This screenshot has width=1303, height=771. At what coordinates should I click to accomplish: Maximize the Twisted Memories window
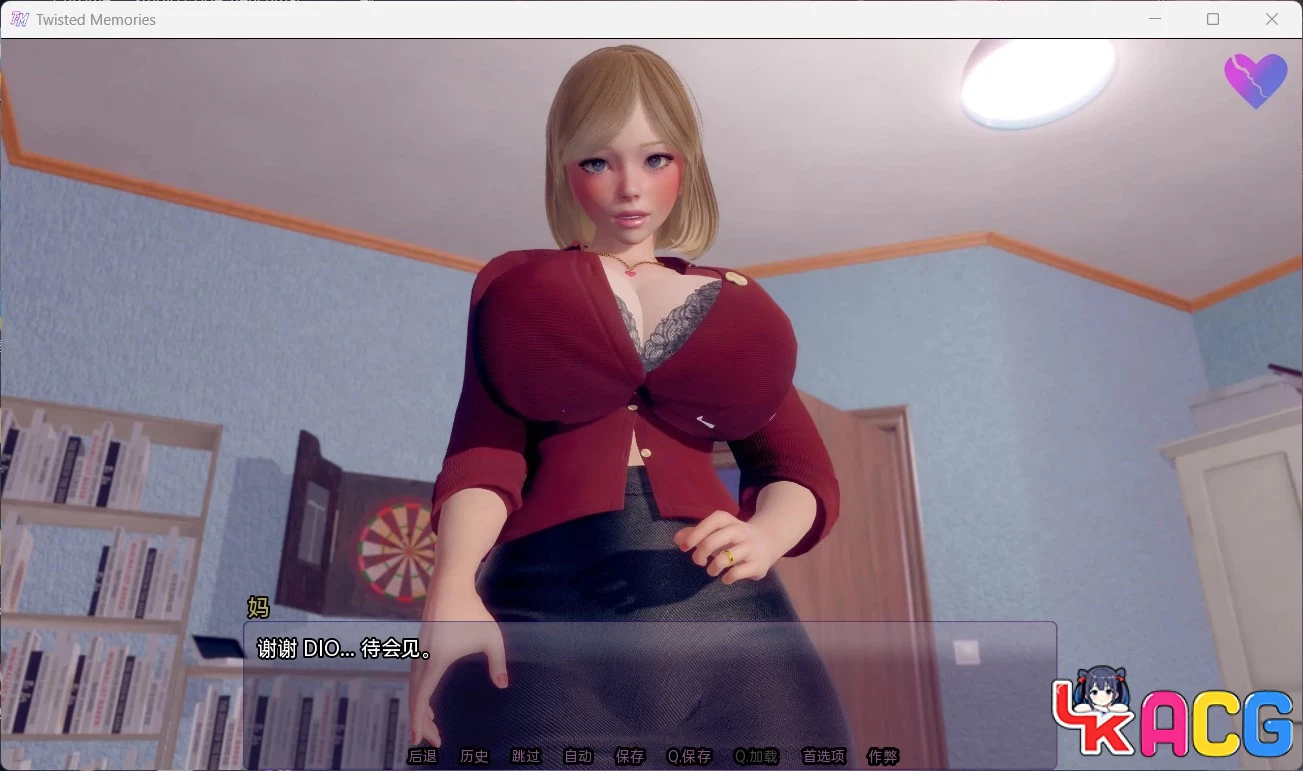1213,19
